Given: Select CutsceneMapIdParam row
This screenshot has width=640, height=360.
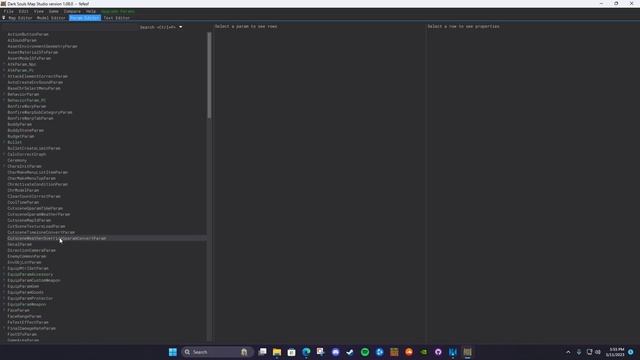Looking at the screenshot, I should tap(29, 220).
